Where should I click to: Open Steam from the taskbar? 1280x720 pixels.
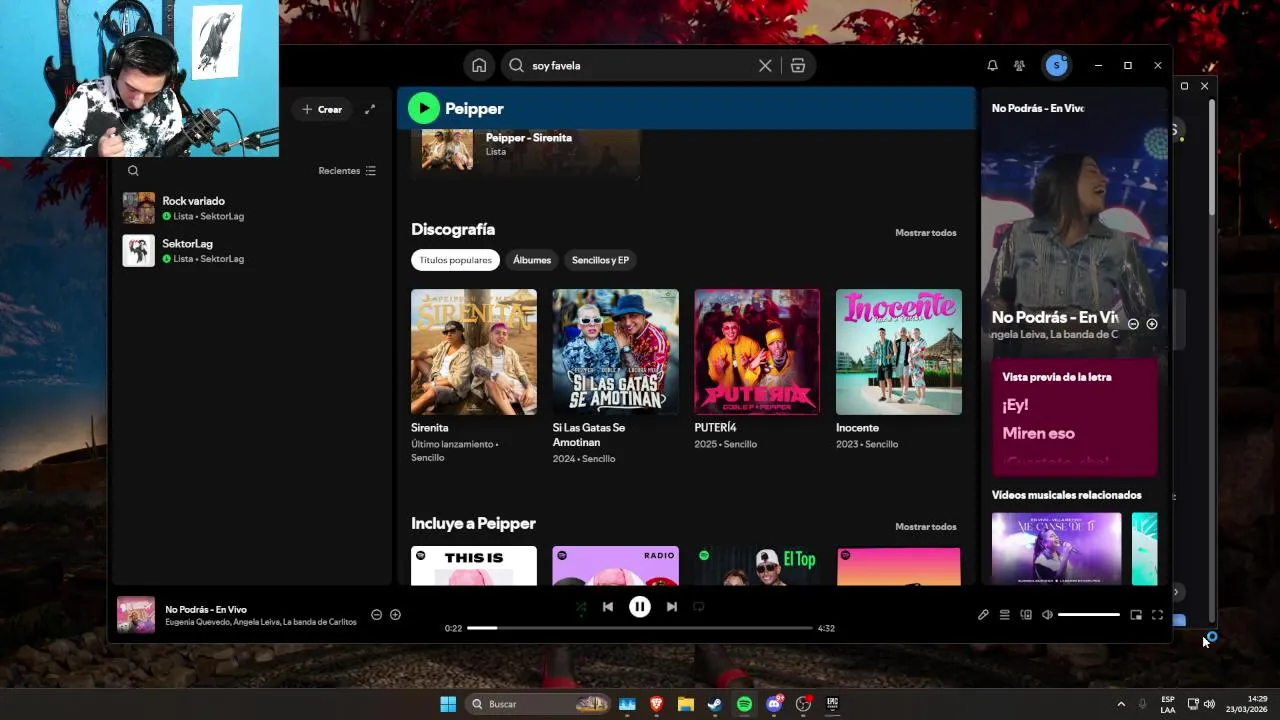(715, 704)
